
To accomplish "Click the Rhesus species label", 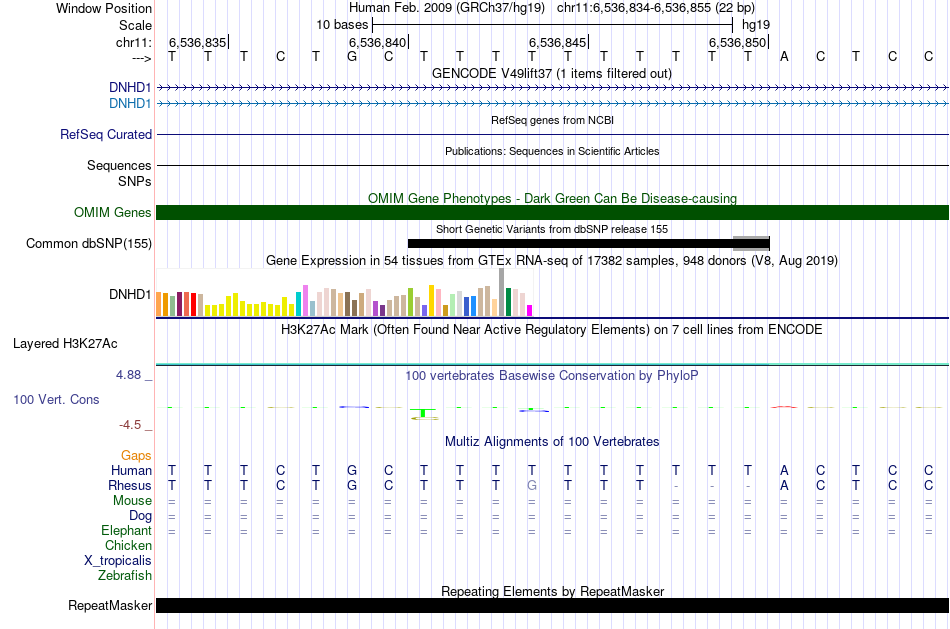I will coord(130,486).
